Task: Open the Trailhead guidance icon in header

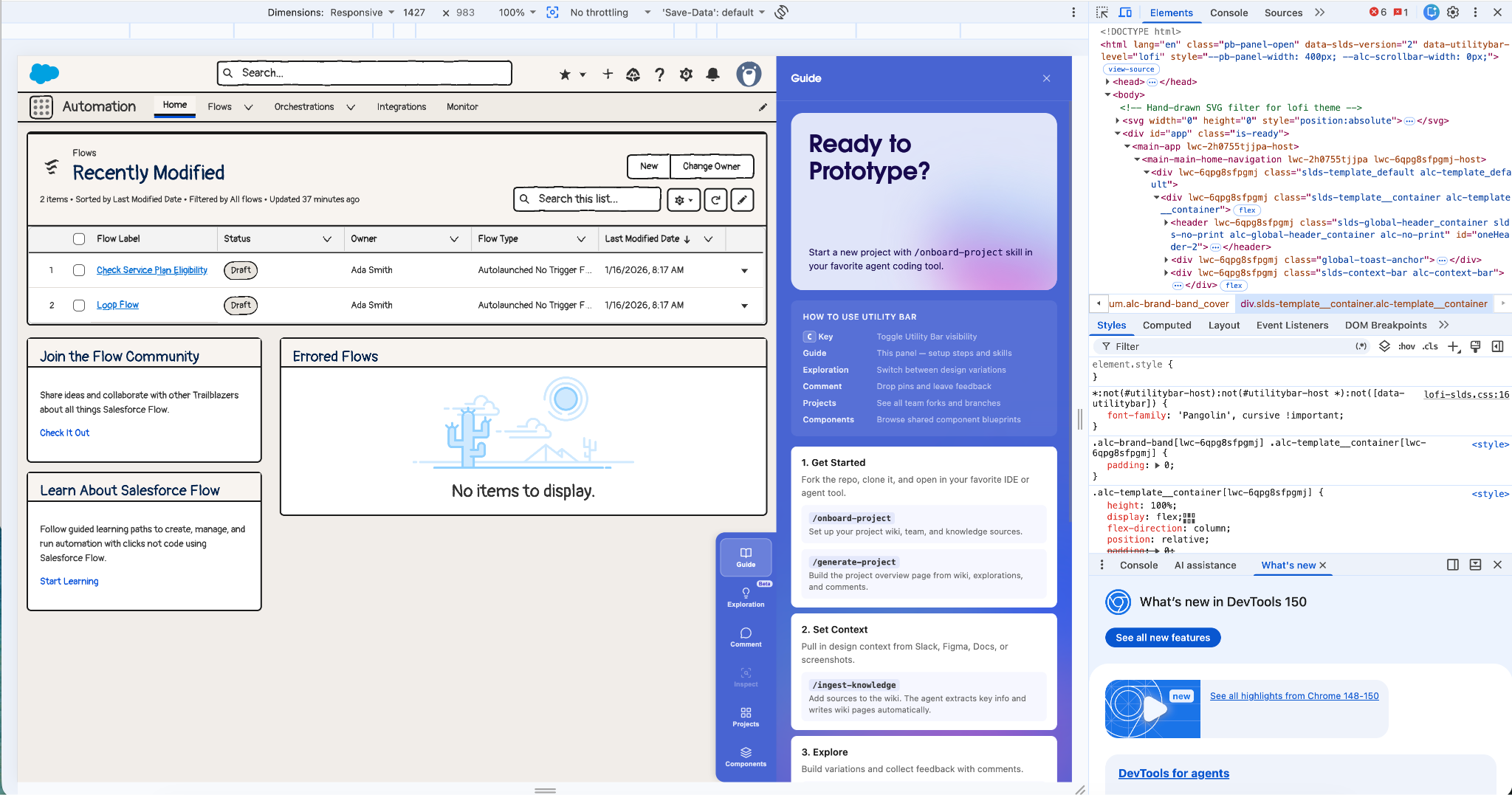Action: pyautogui.click(x=633, y=75)
